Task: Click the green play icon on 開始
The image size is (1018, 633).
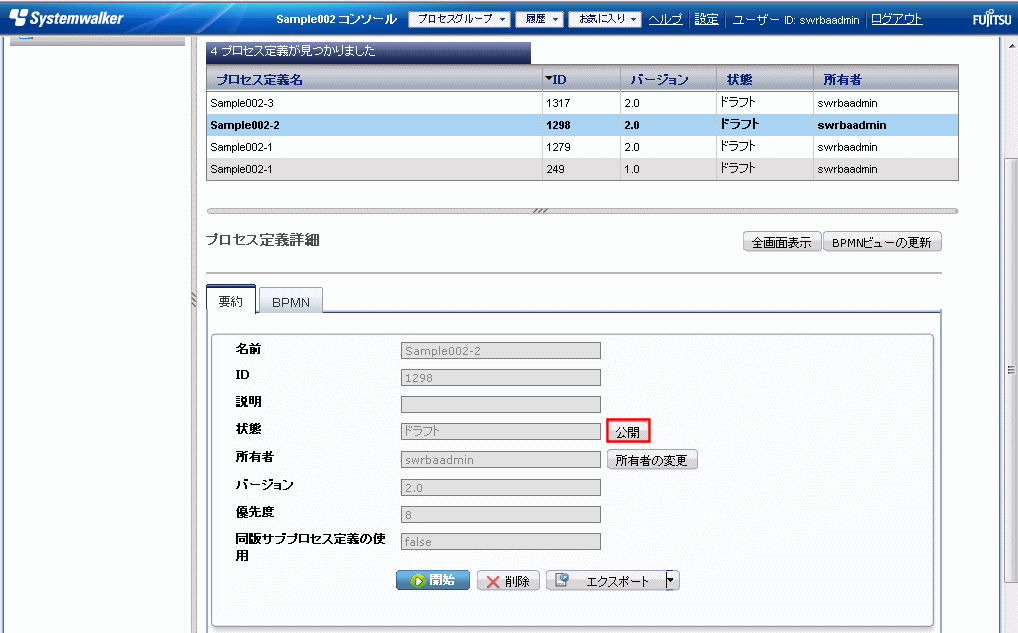Action: coord(419,580)
